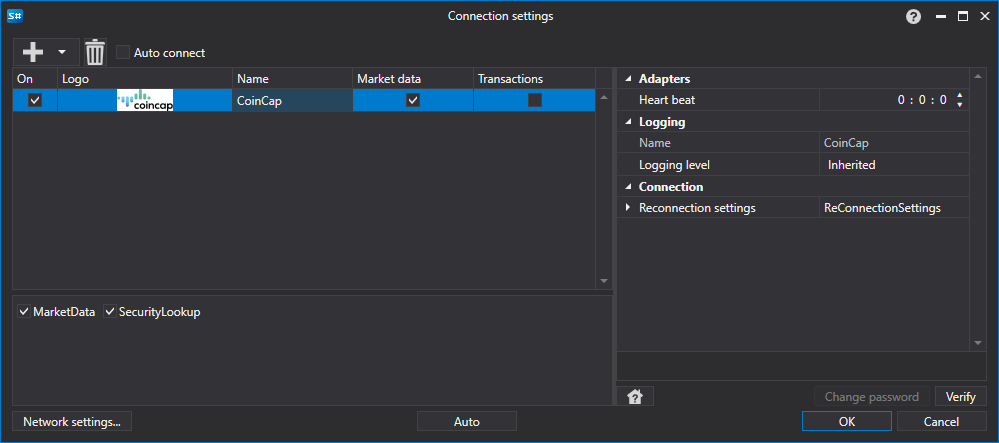Expand the Reconnection settings row
The height and width of the screenshot is (443, 999).
628,207
